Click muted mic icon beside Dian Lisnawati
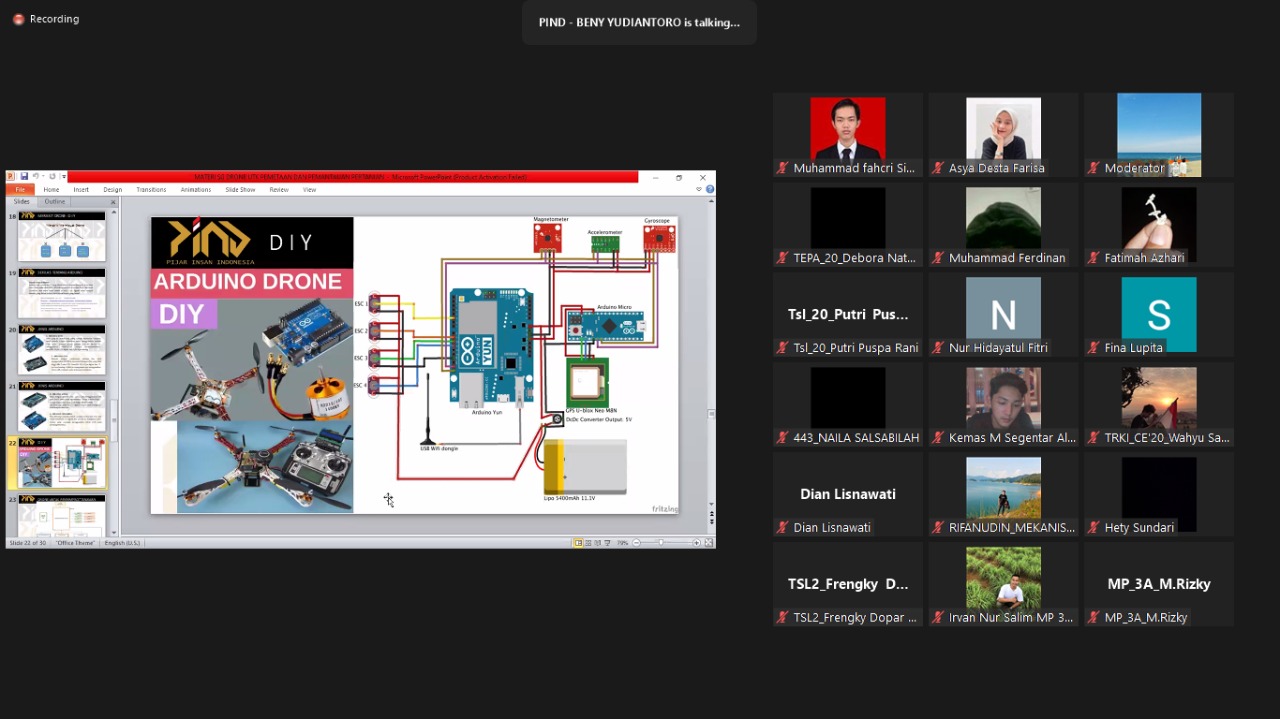The height and width of the screenshot is (719, 1280). [x=783, y=528]
